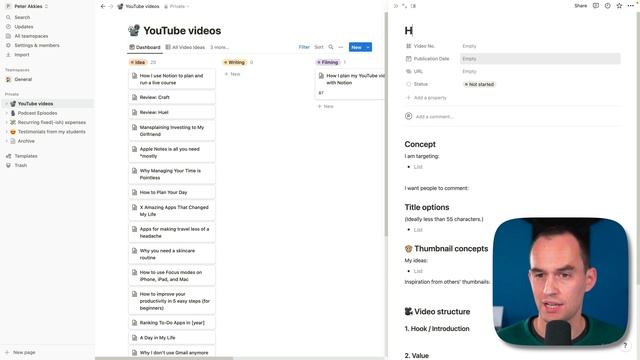
Task: Click the Video No. empty value
Action: (540, 46)
